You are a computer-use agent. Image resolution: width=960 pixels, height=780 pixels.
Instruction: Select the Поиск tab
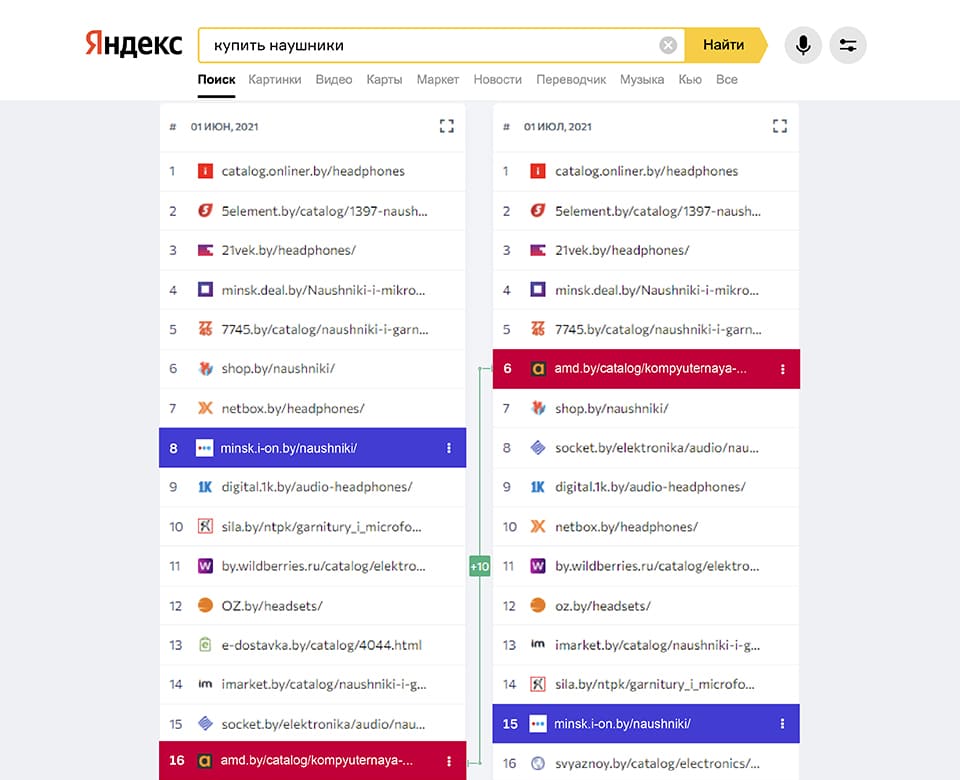tap(216, 80)
